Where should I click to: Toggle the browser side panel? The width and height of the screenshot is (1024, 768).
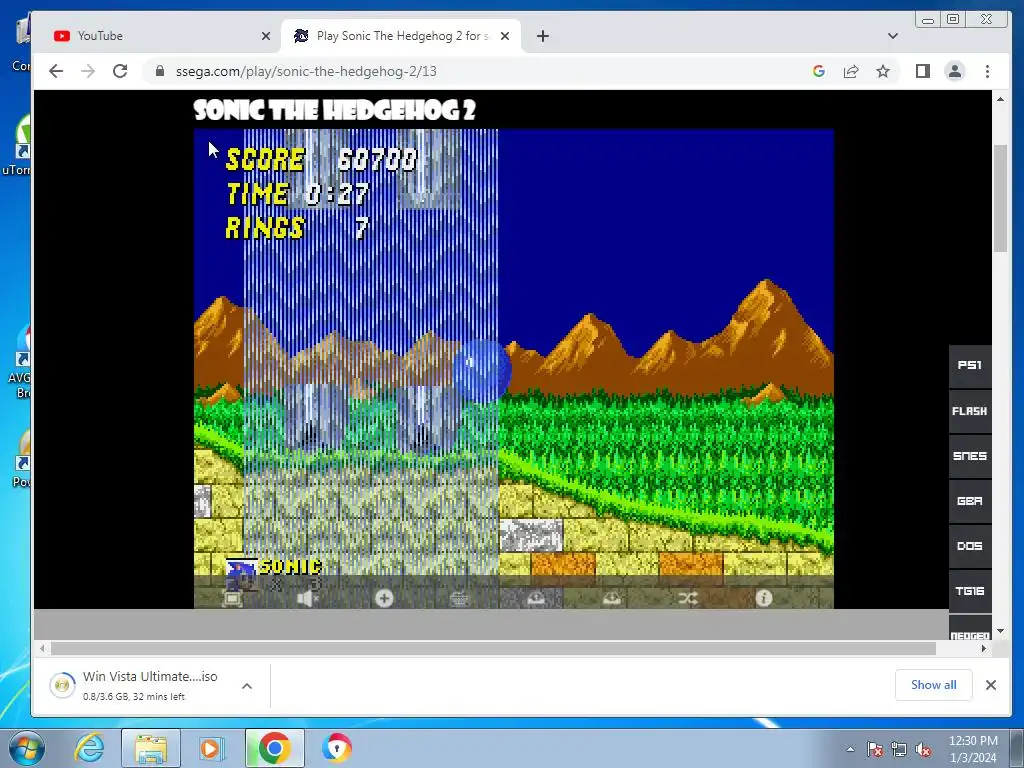[x=923, y=71]
